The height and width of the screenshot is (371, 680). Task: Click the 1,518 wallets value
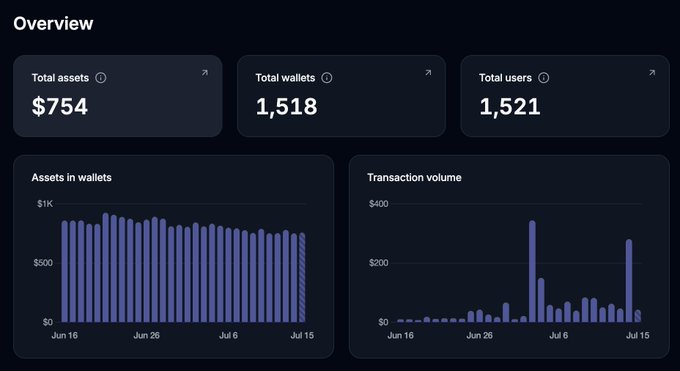click(286, 107)
